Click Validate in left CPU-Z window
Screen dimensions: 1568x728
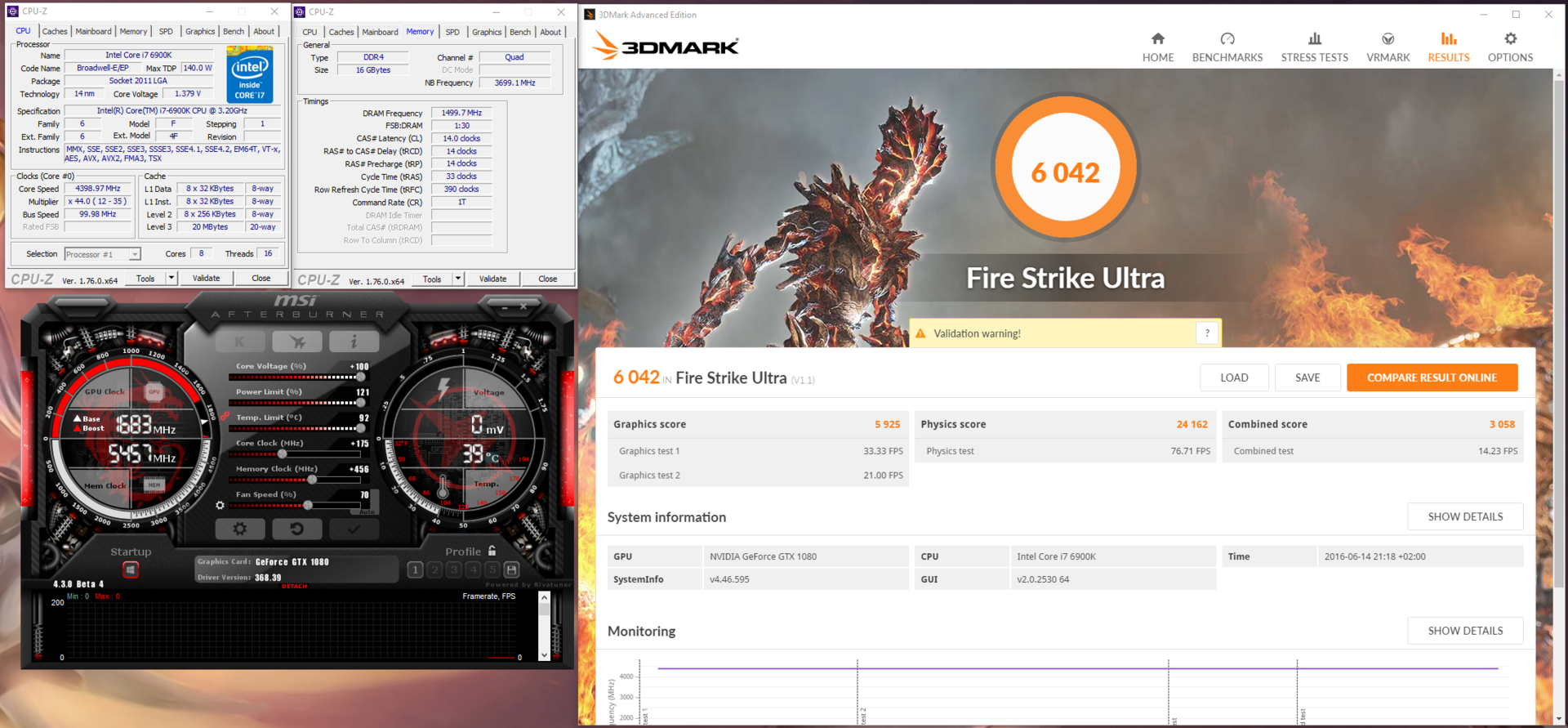click(x=206, y=278)
